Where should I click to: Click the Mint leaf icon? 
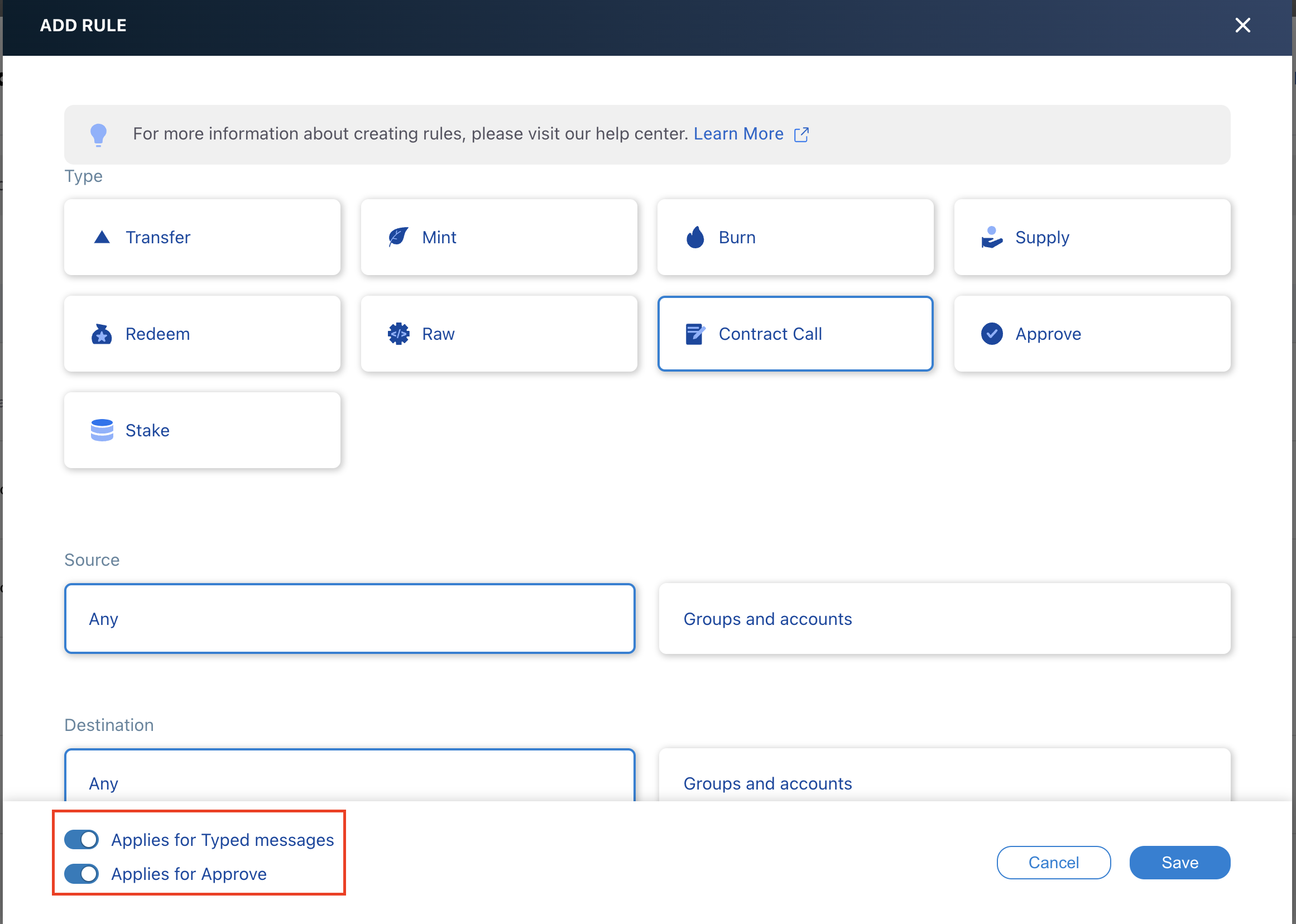399,237
